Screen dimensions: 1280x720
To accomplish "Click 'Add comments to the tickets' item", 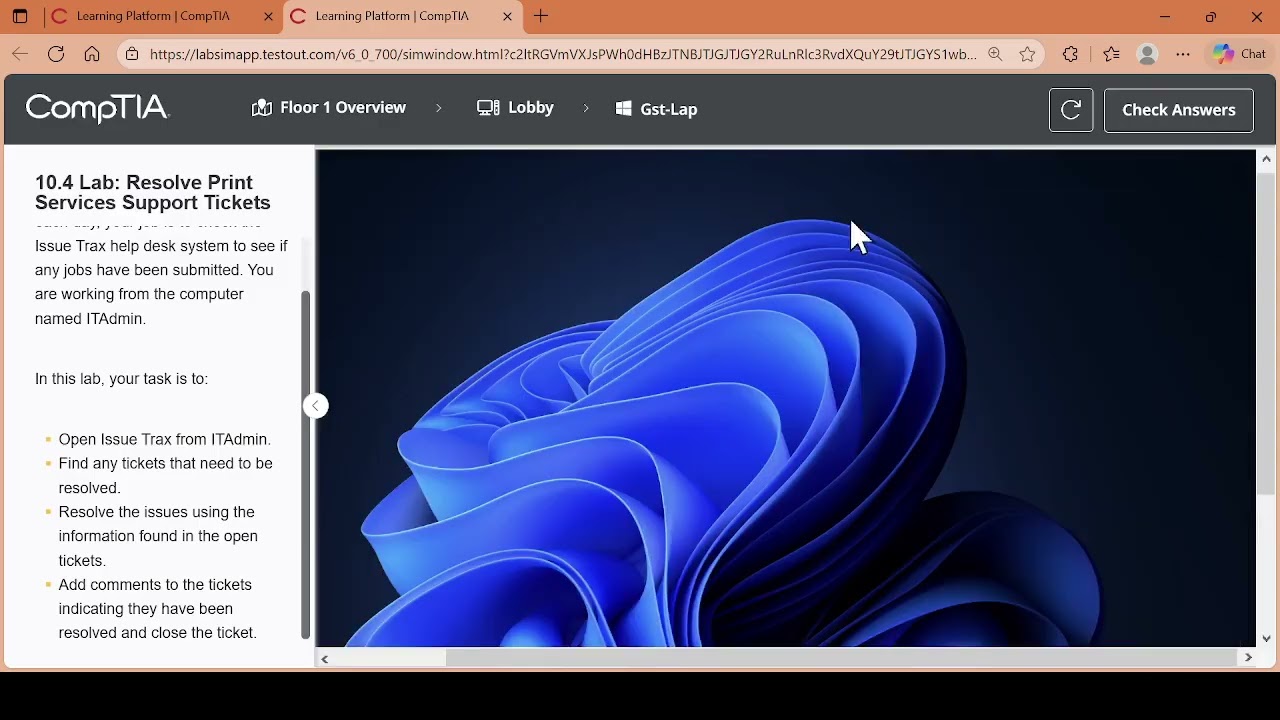I will pyautogui.click(x=158, y=609).
